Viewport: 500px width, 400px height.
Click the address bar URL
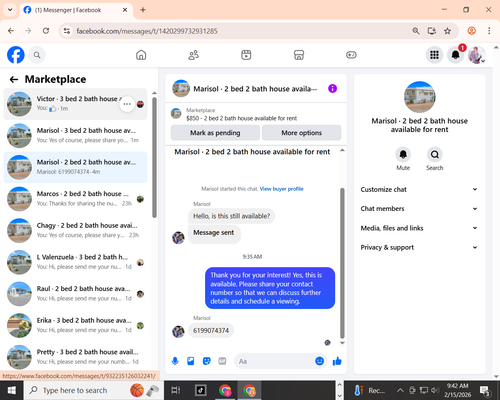tap(147, 31)
